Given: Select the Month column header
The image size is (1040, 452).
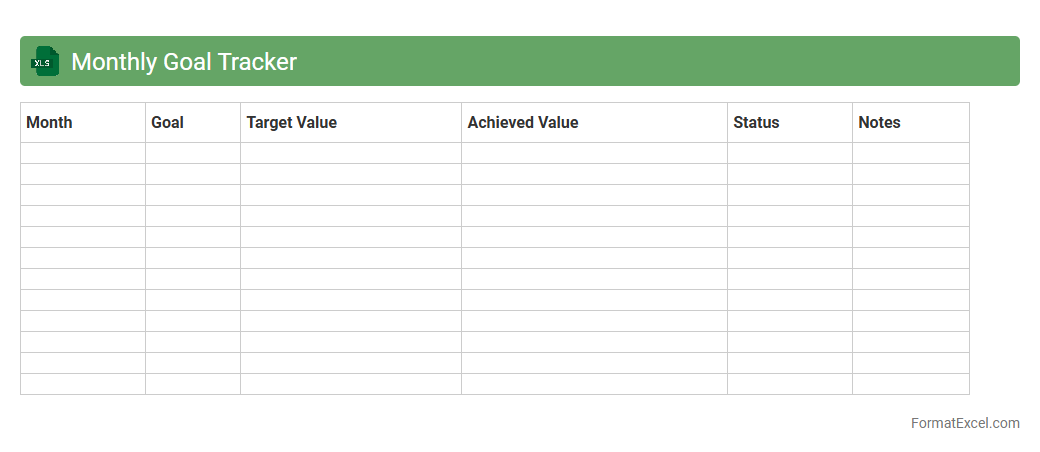Looking at the screenshot, I should (x=82, y=123).
